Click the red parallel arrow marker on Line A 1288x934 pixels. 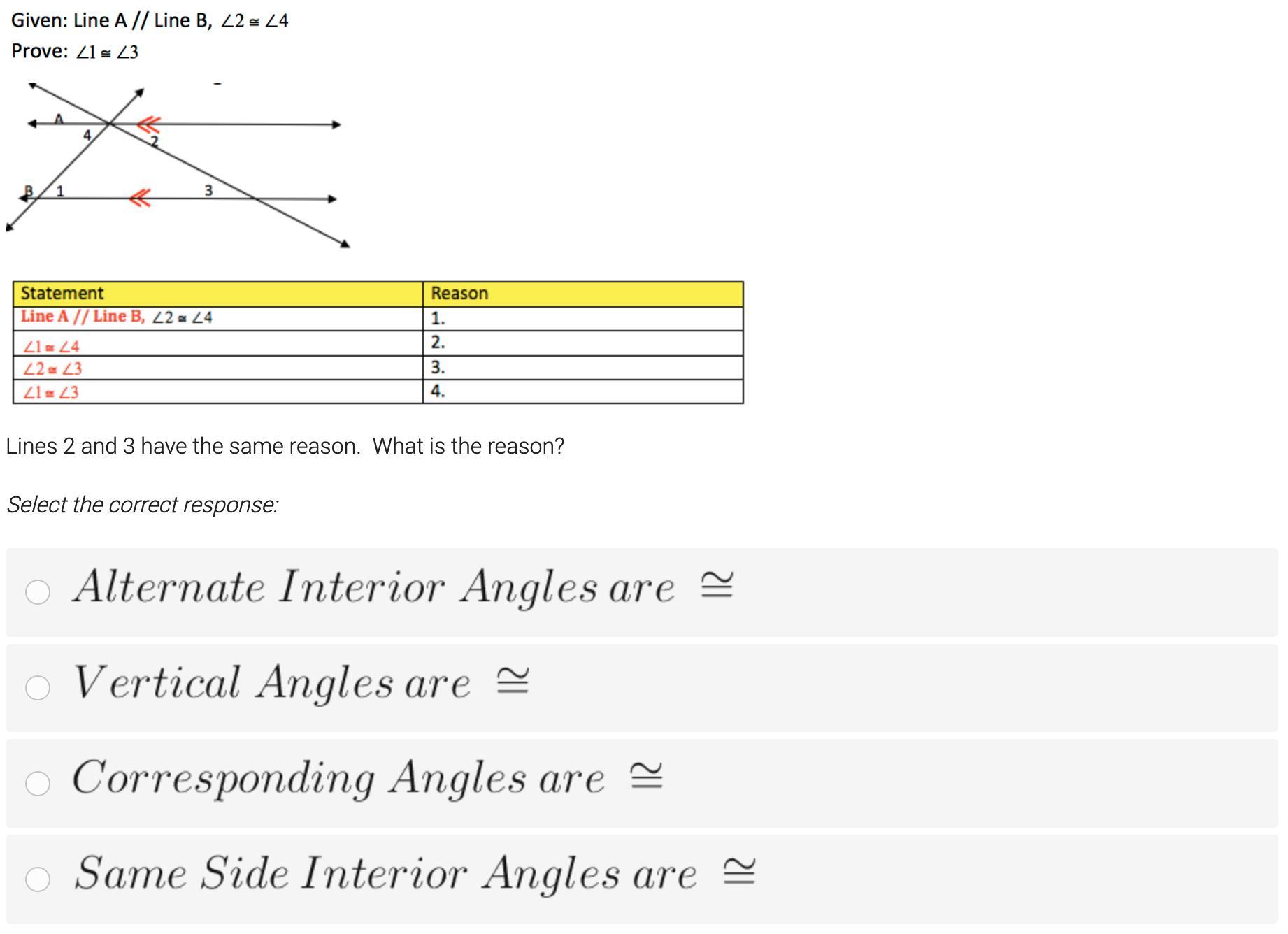pyautogui.click(x=148, y=125)
